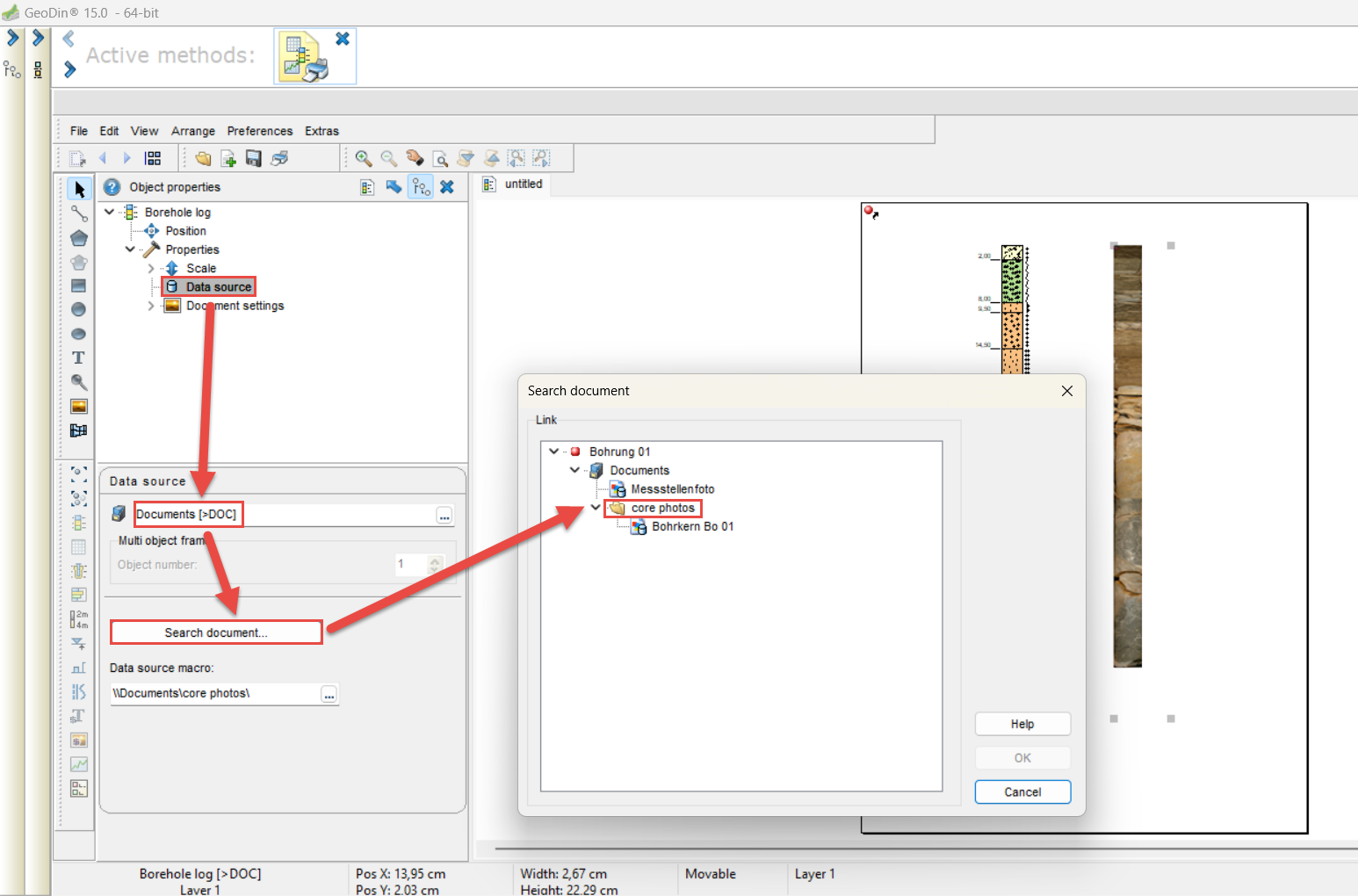The image size is (1358, 896).
Task: Expand the Document settings tree node
Action: tap(151, 306)
